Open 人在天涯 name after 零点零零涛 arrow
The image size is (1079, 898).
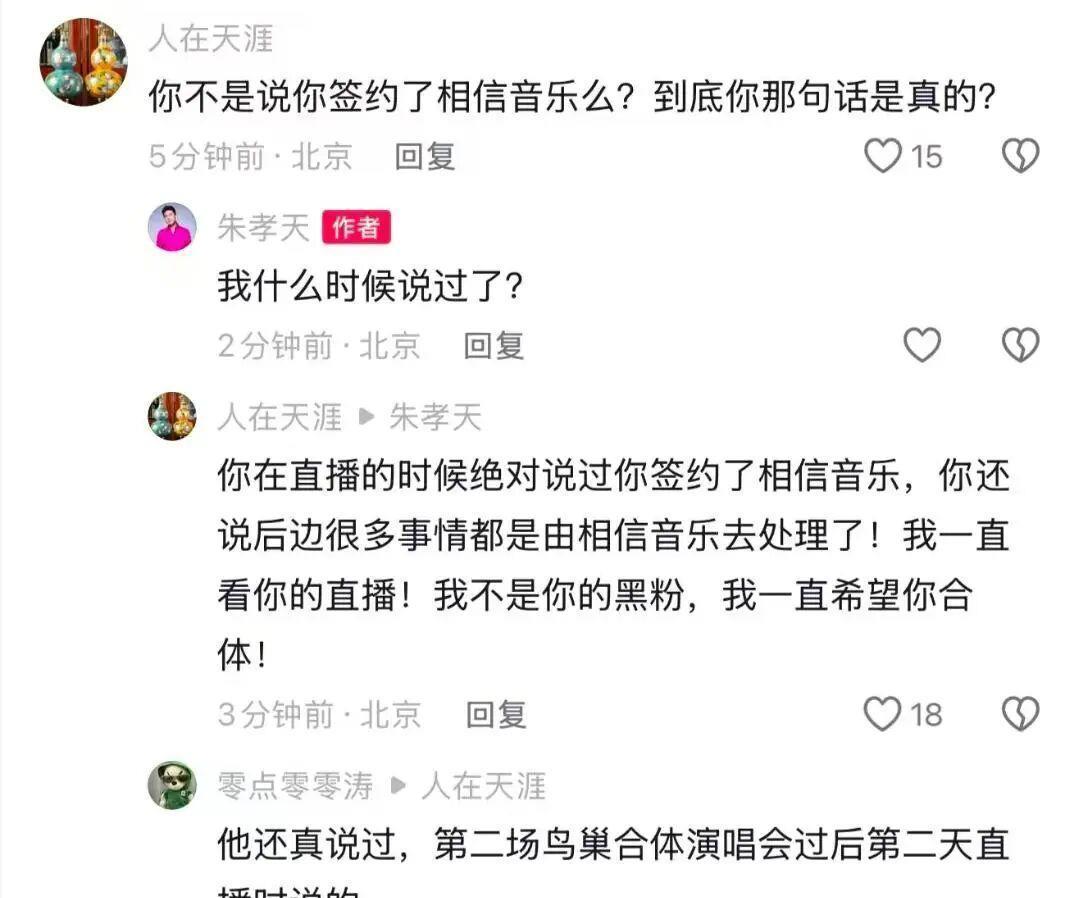(483, 786)
